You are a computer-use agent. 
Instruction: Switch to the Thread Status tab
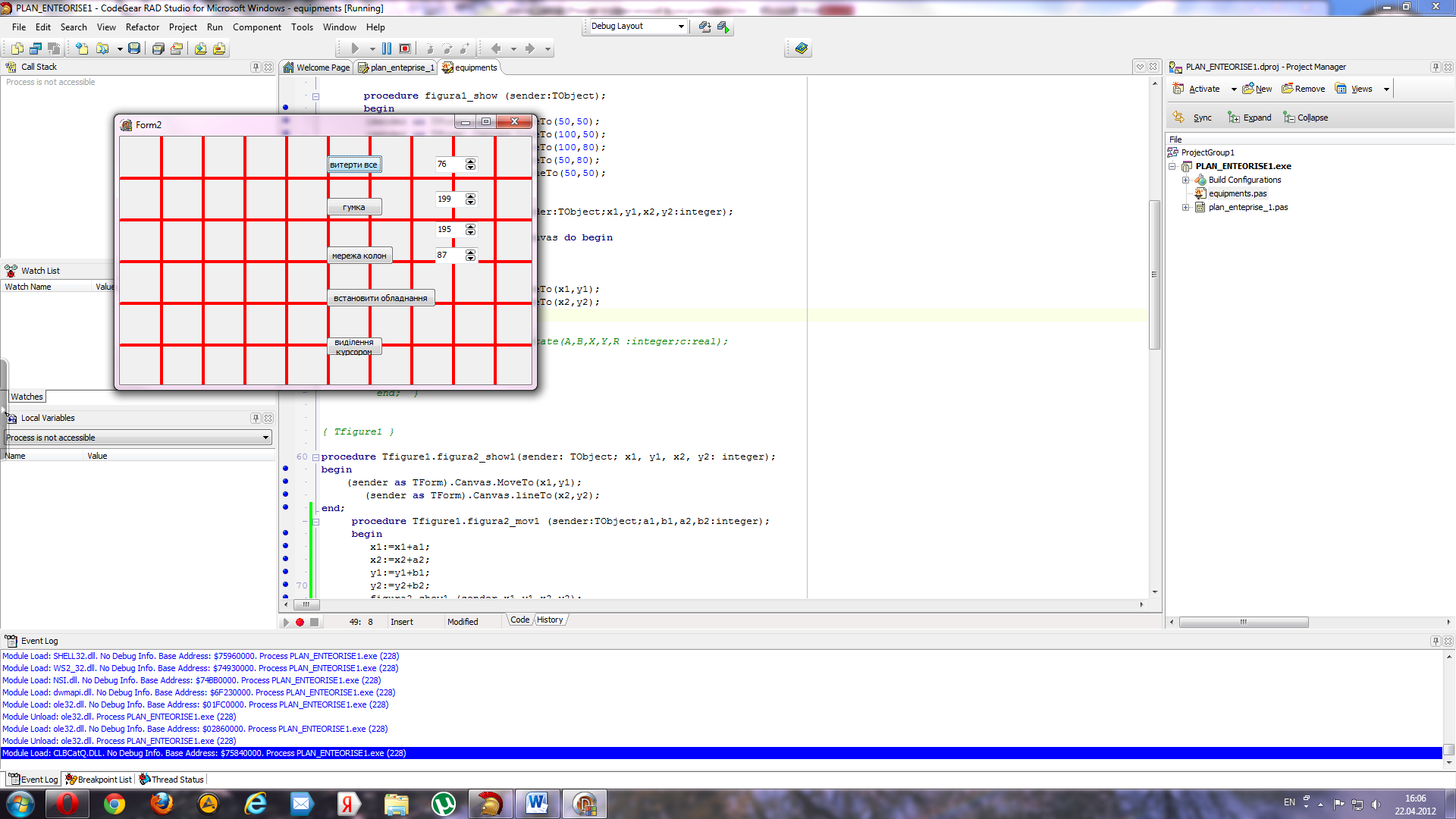[171, 779]
